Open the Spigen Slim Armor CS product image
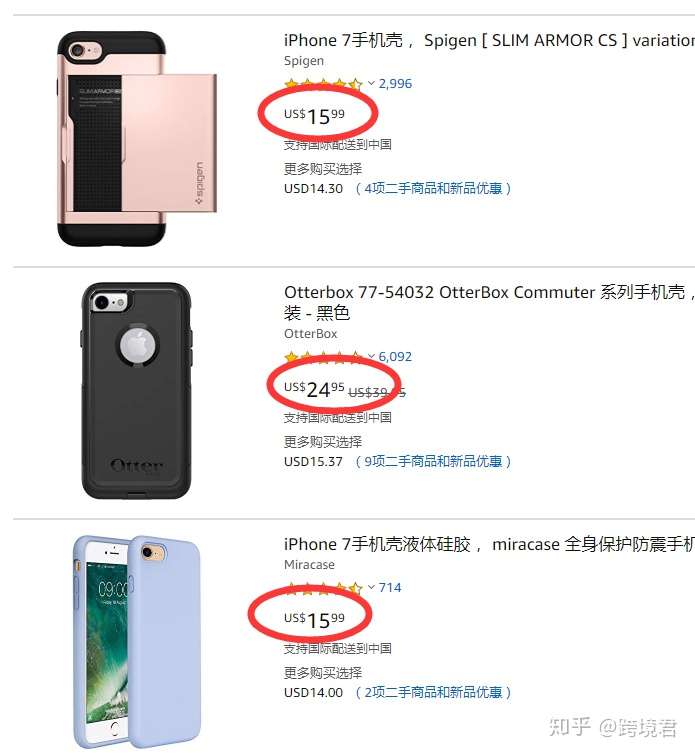The height and width of the screenshot is (755, 695). pos(137,139)
